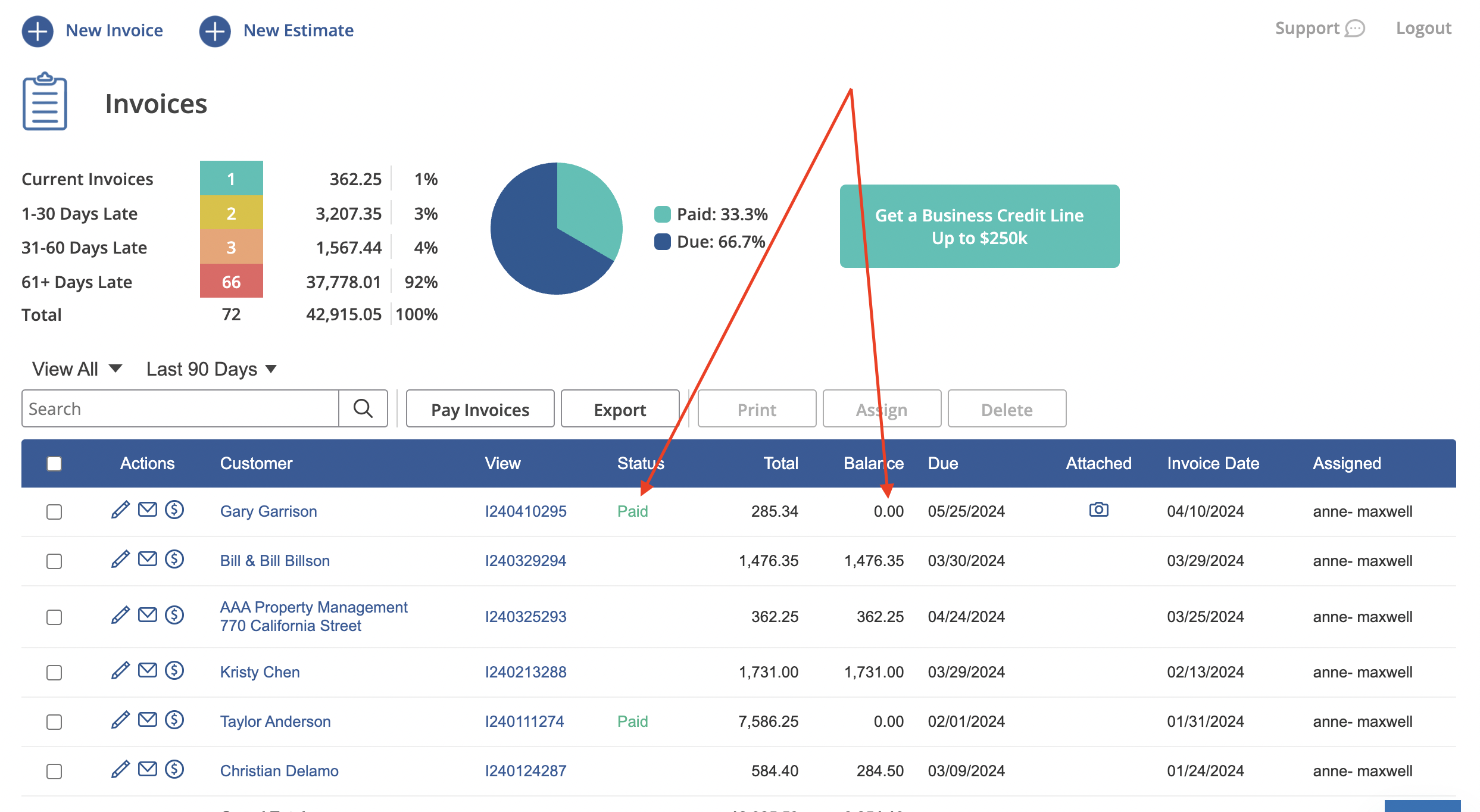1480x812 pixels.
Task: Check the AAA Property Management row checkbox
Action: (x=54, y=617)
